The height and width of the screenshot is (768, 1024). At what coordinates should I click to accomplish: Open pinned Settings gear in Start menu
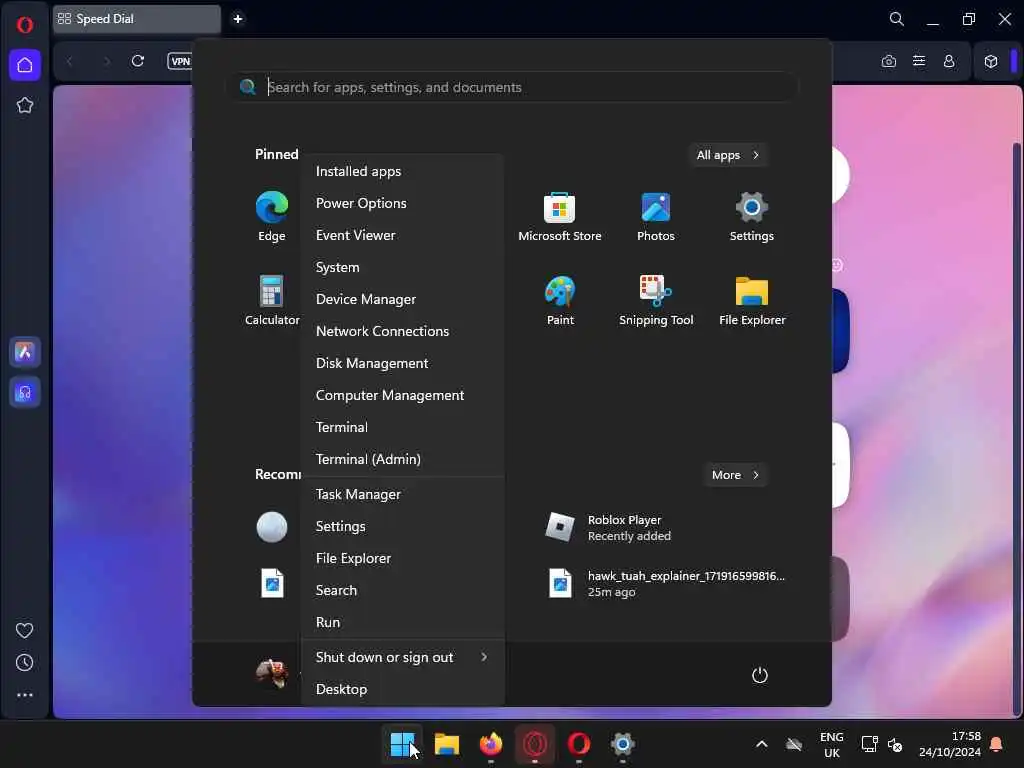click(x=752, y=217)
